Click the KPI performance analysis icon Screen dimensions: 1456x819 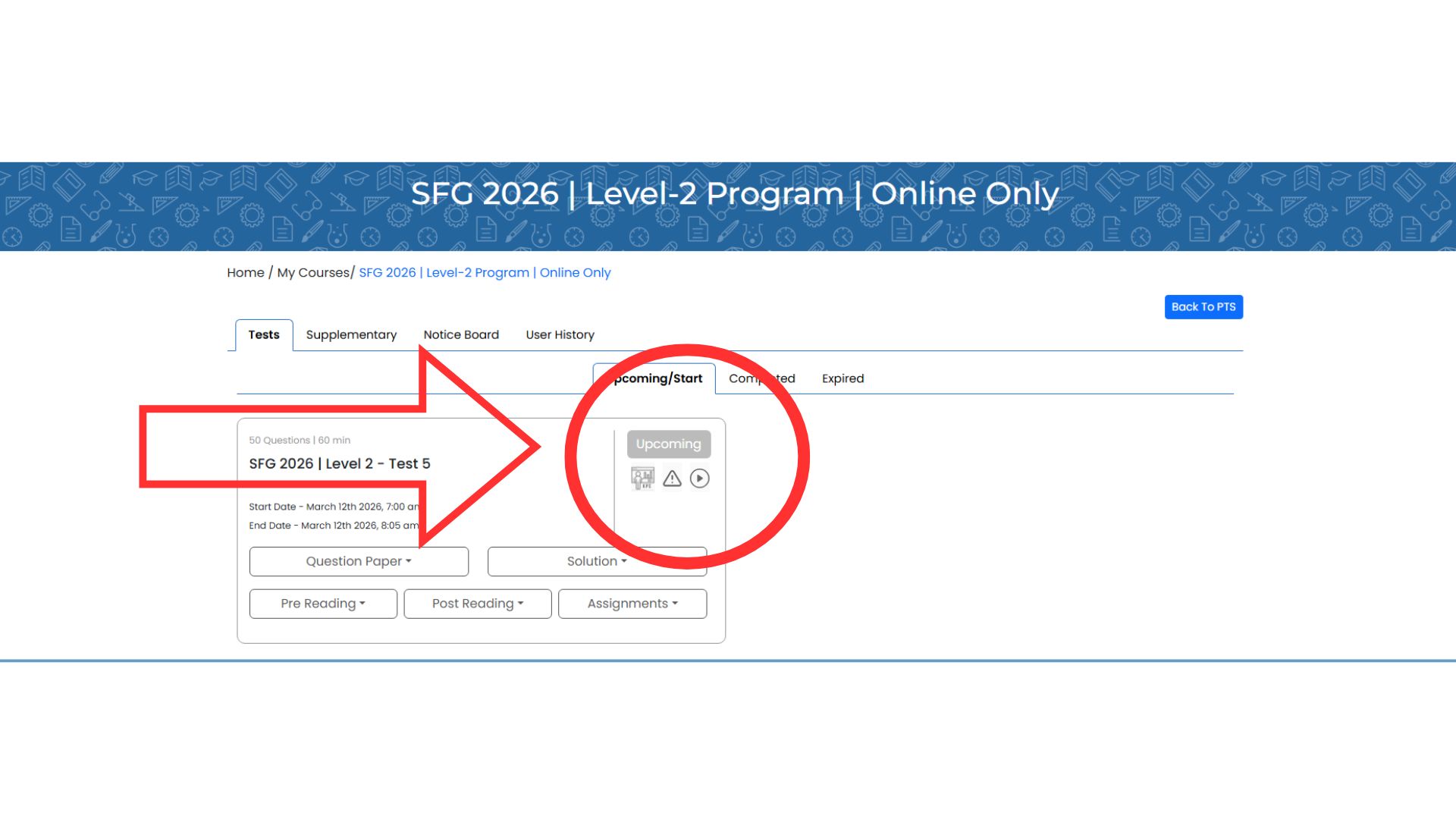tap(642, 479)
